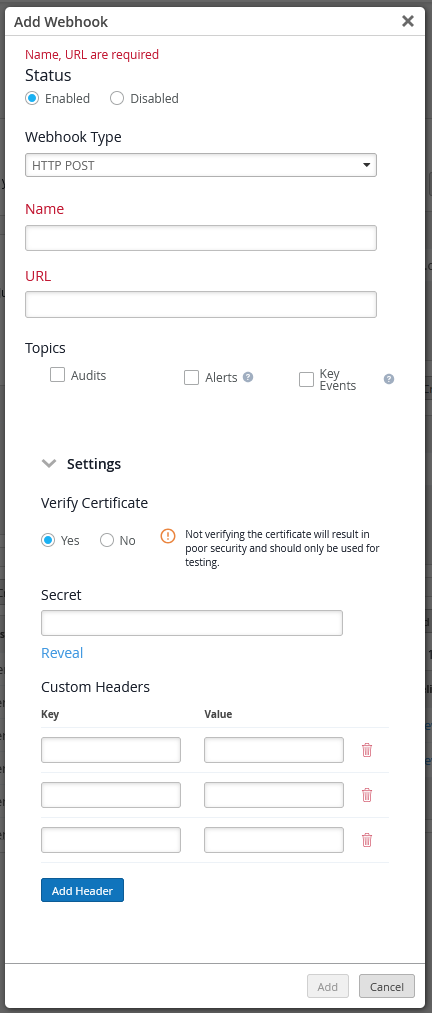Image resolution: width=432 pixels, height=1013 pixels.
Task: Select the Disabled status radio button
Action: 117,98
